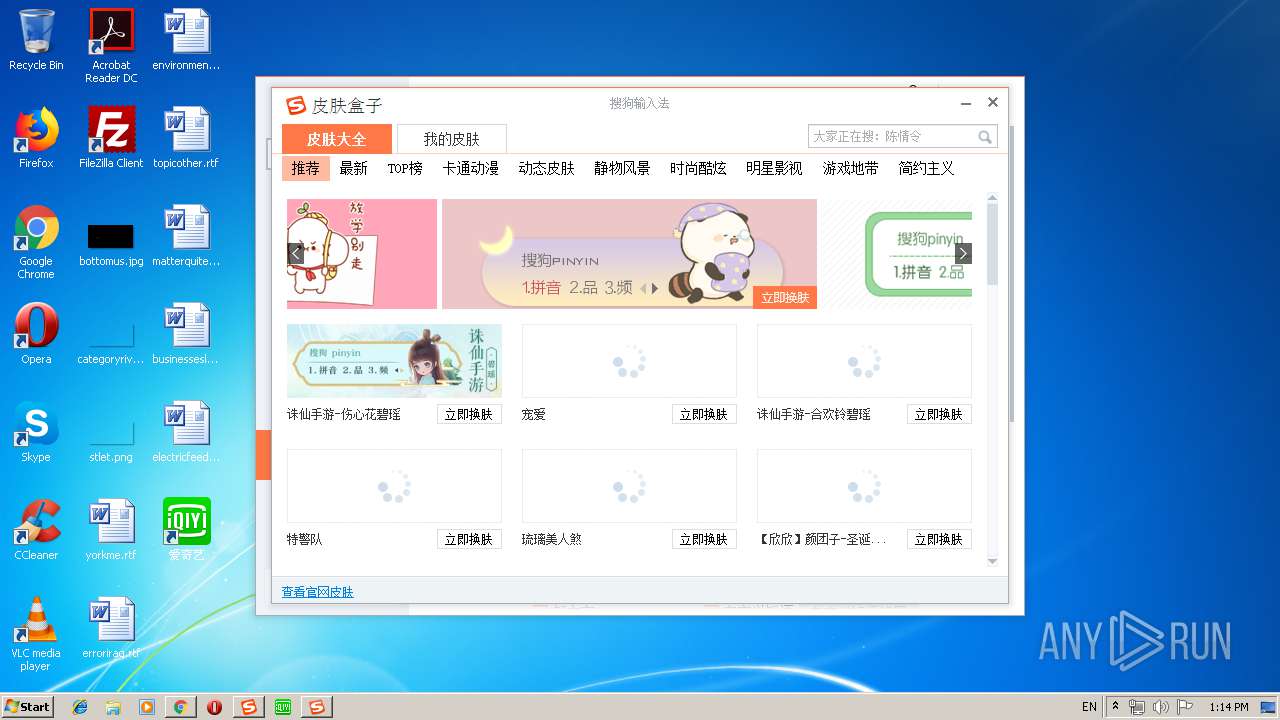Switch to the 皮肤大全 tab

(x=336, y=139)
